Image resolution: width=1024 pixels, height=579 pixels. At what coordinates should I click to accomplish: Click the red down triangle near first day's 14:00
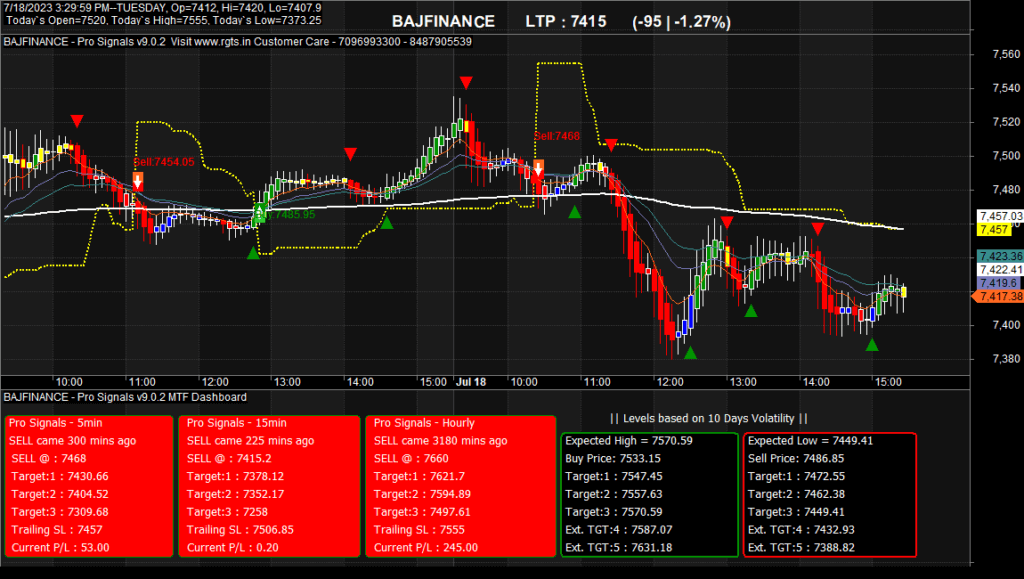[351, 154]
